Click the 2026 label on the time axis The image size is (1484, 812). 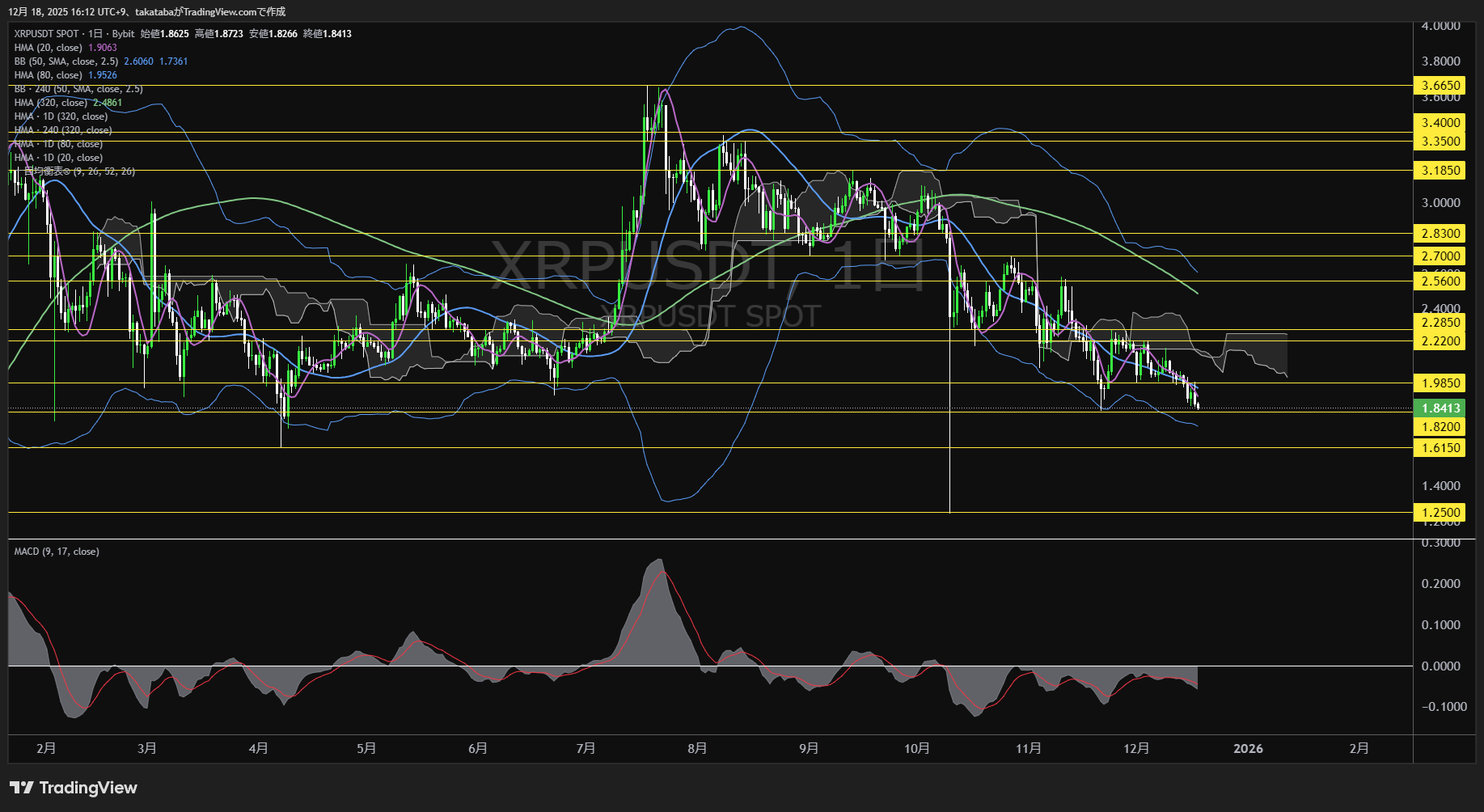point(1249,749)
